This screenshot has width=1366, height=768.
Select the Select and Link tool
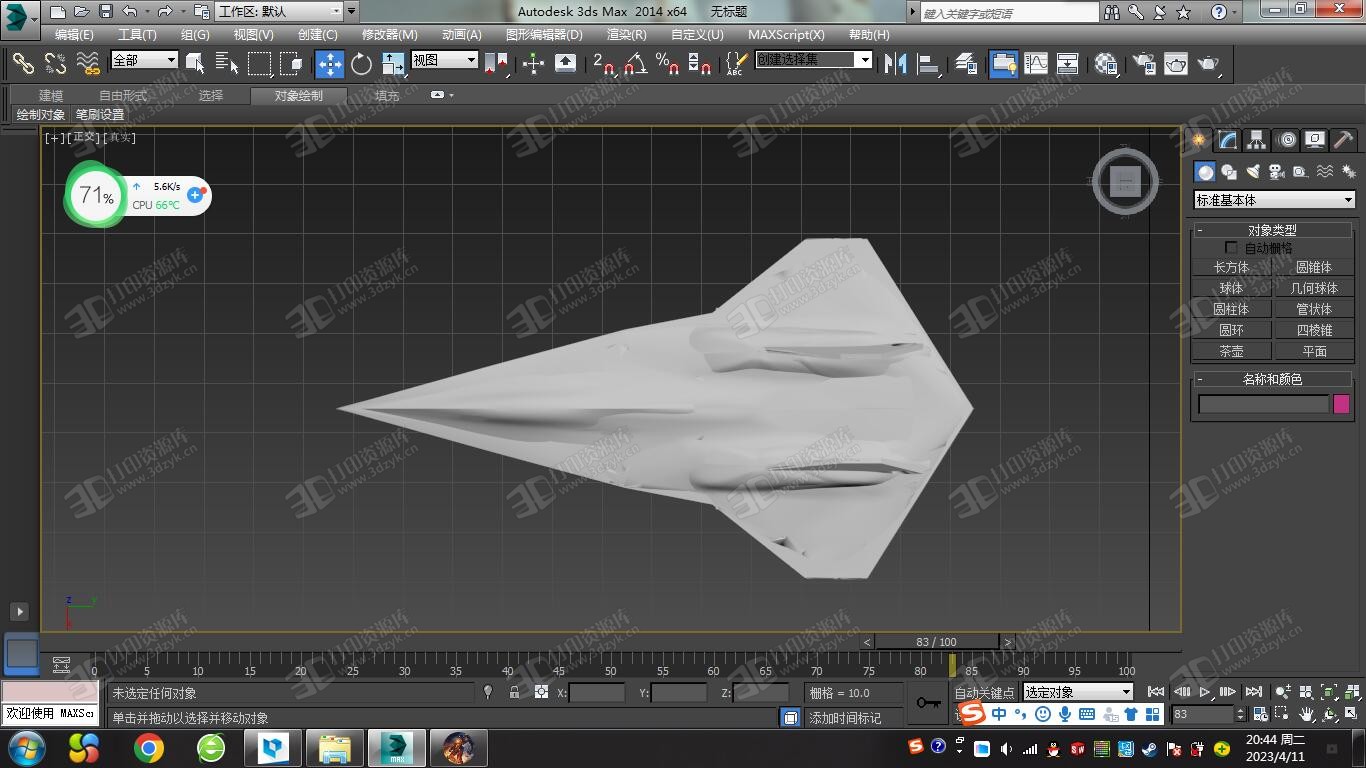22,64
